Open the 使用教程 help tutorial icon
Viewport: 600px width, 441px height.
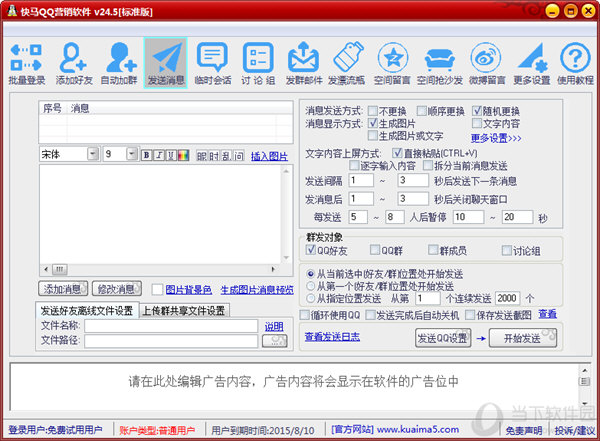575,64
